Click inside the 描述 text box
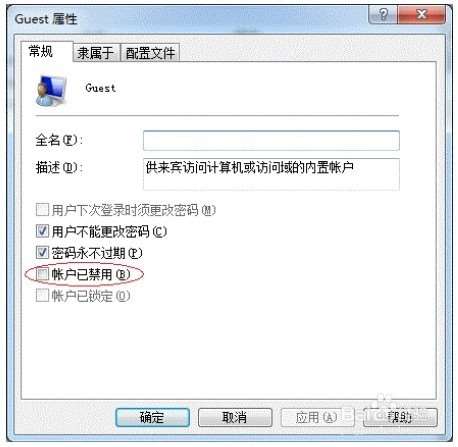The height and width of the screenshot is (447, 458). 271,174
